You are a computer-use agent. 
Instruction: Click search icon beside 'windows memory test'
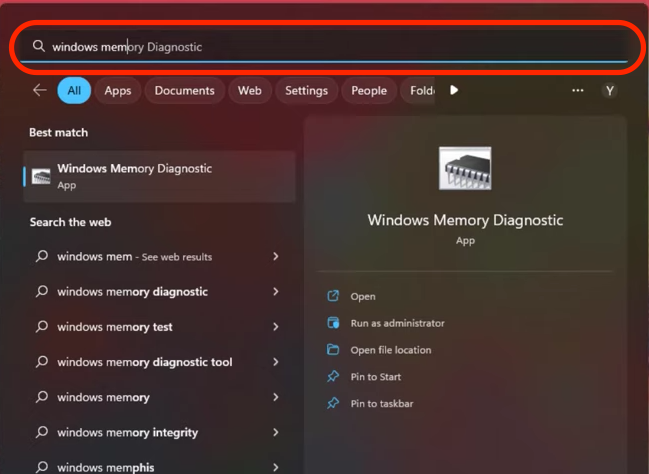(42, 327)
